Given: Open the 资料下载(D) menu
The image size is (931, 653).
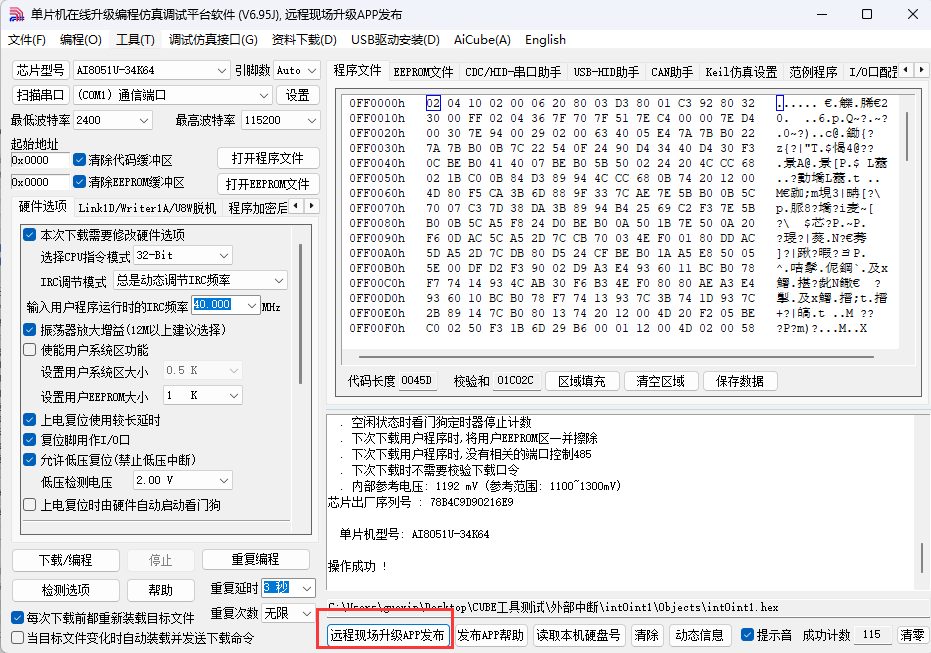Looking at the screenshot, I should click(304, 40).
